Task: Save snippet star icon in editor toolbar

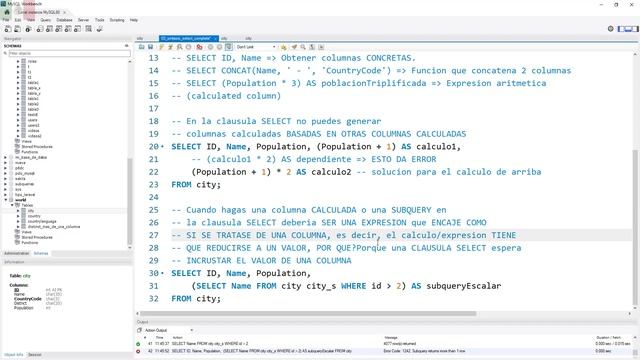Action: point(284,47)
